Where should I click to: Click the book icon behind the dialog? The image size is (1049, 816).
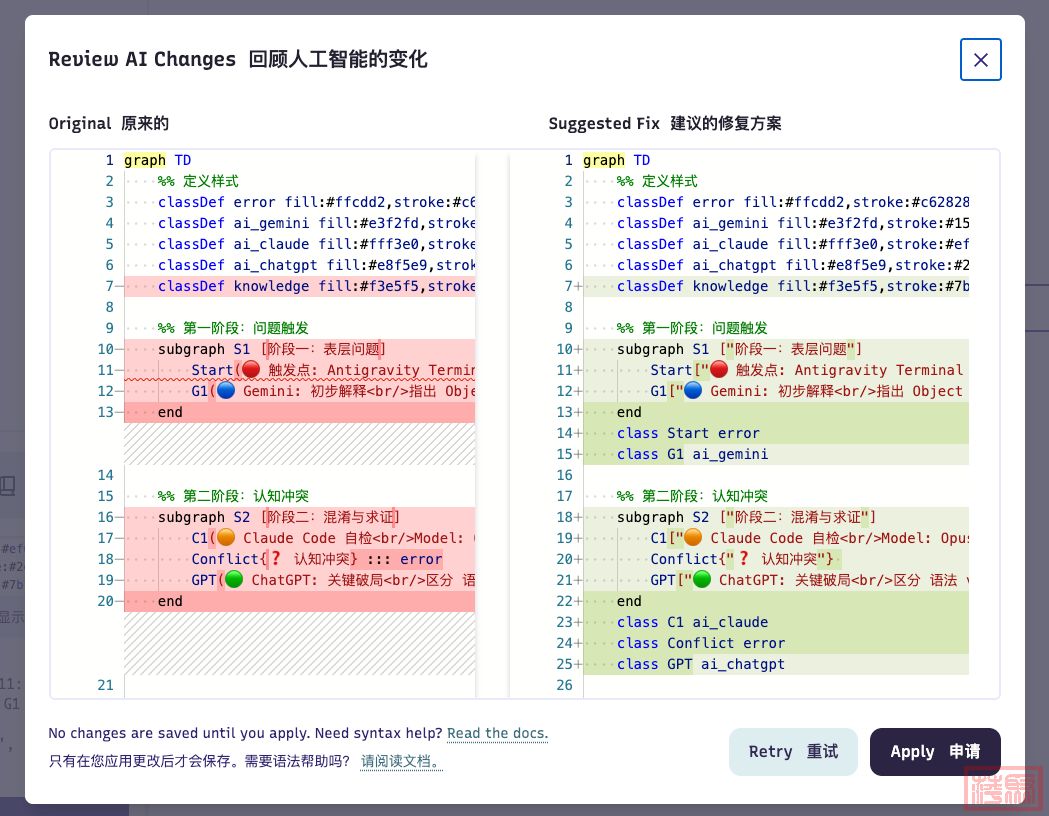pyautogui.click(x=8, y=486)
